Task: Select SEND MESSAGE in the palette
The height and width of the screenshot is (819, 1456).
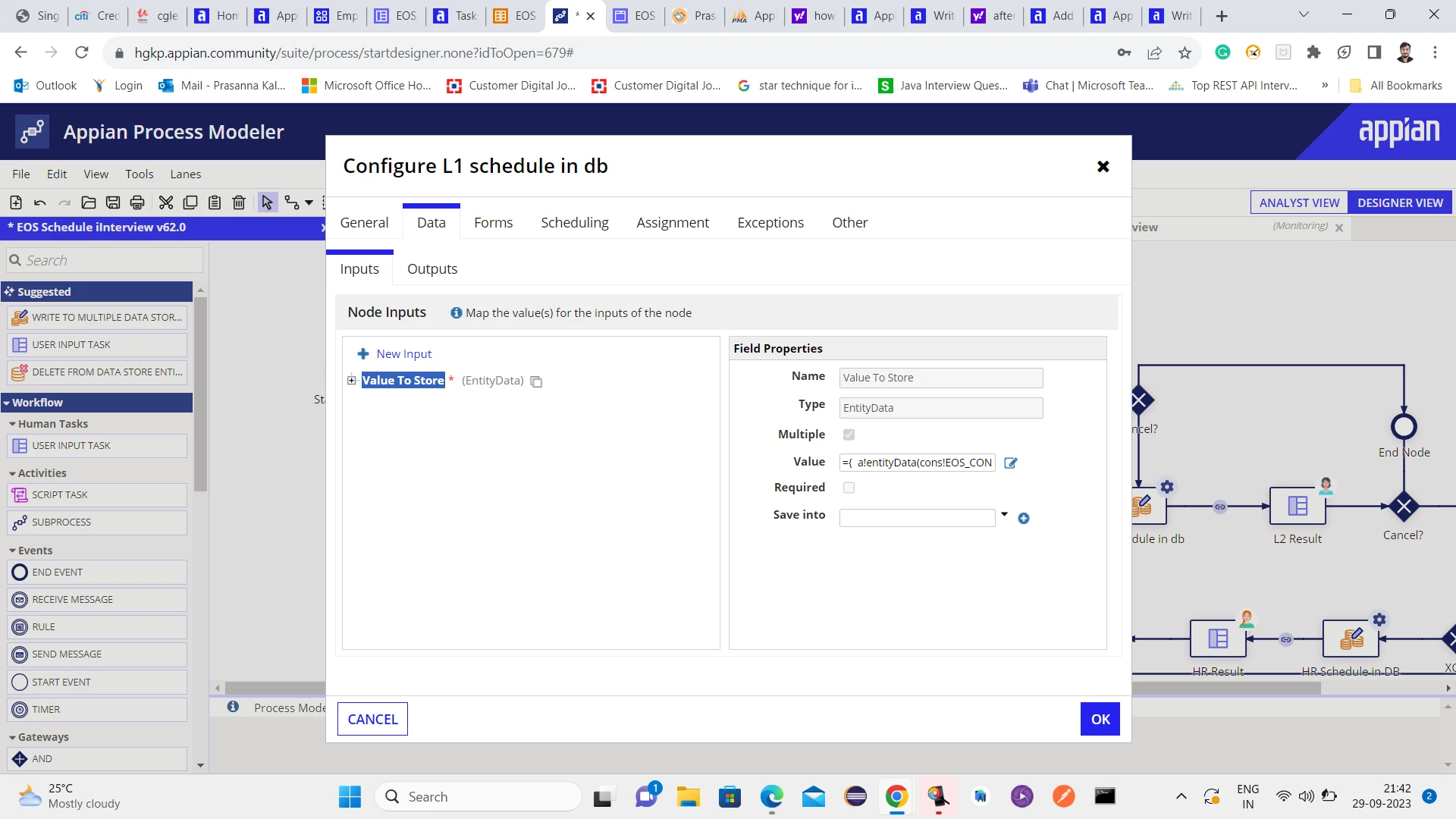Action: [x=97, y=654]
